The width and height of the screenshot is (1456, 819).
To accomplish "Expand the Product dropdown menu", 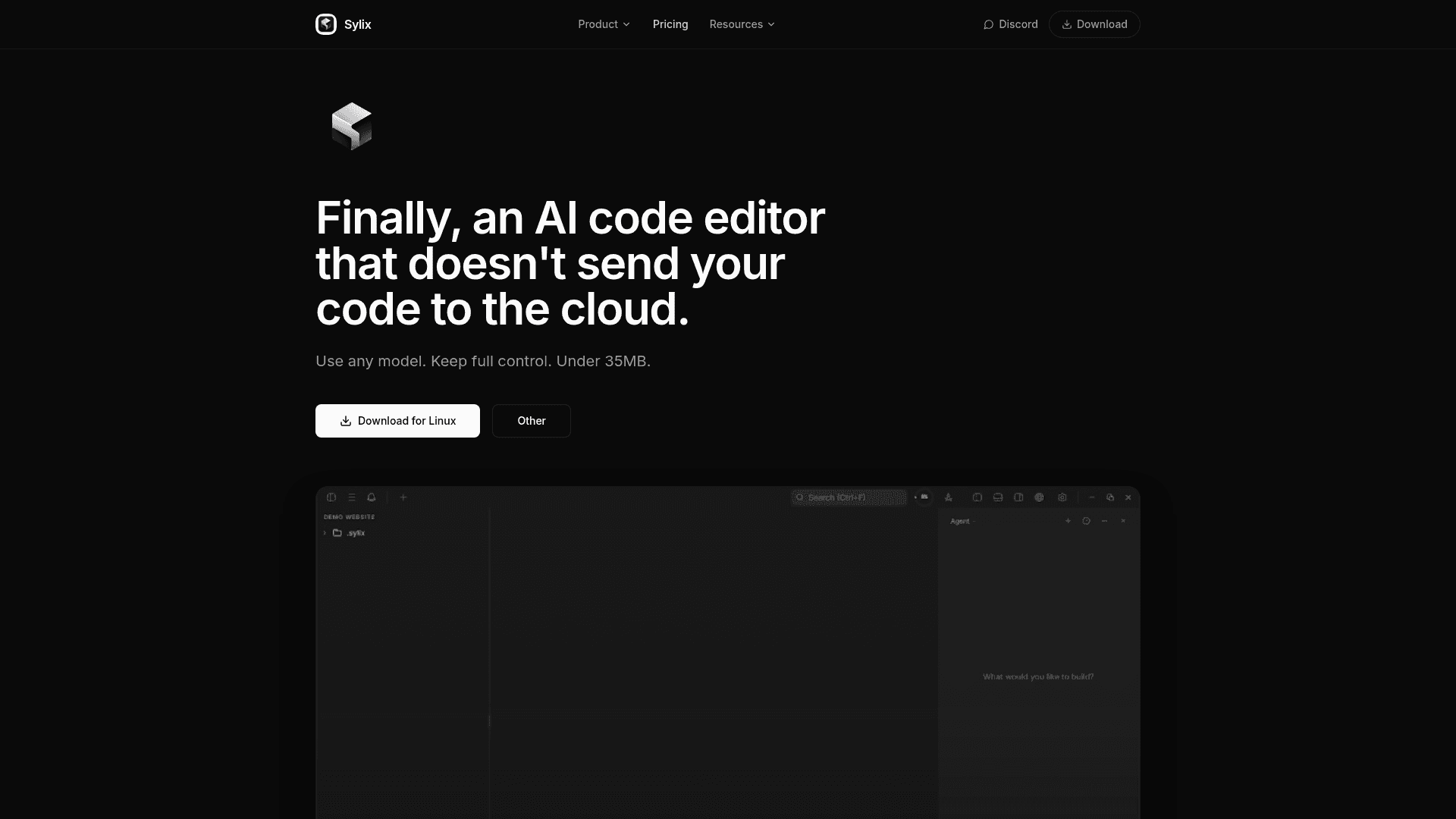I will tap(604, 24).
